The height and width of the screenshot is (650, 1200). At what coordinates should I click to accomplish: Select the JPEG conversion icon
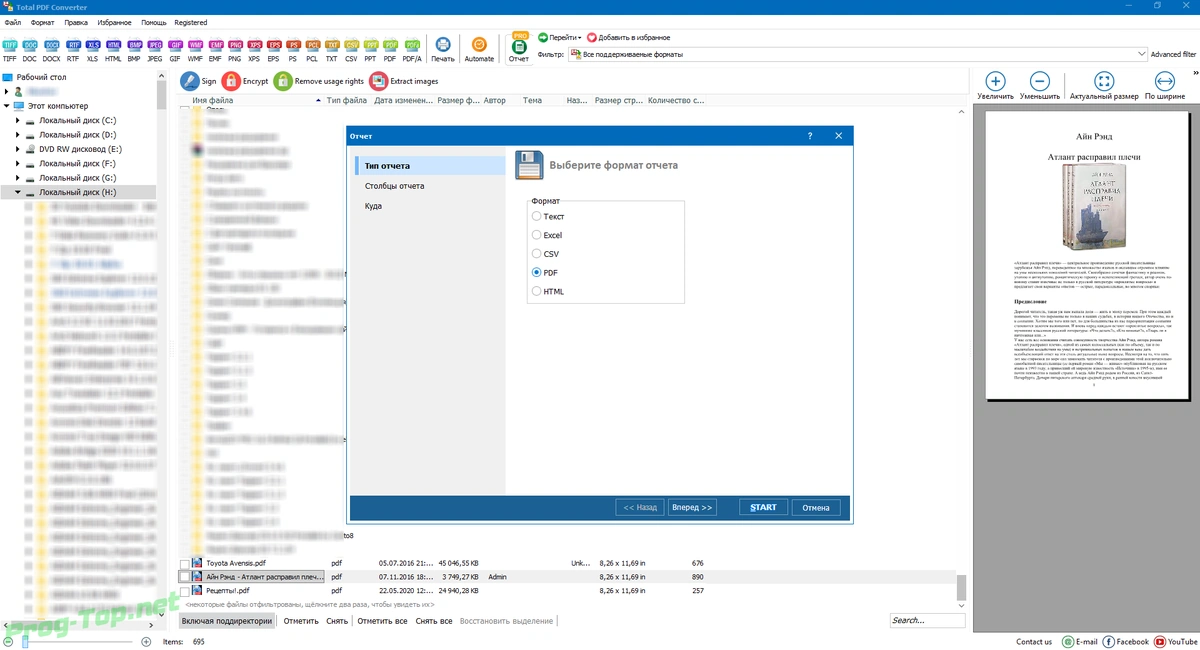coord(154,49)
